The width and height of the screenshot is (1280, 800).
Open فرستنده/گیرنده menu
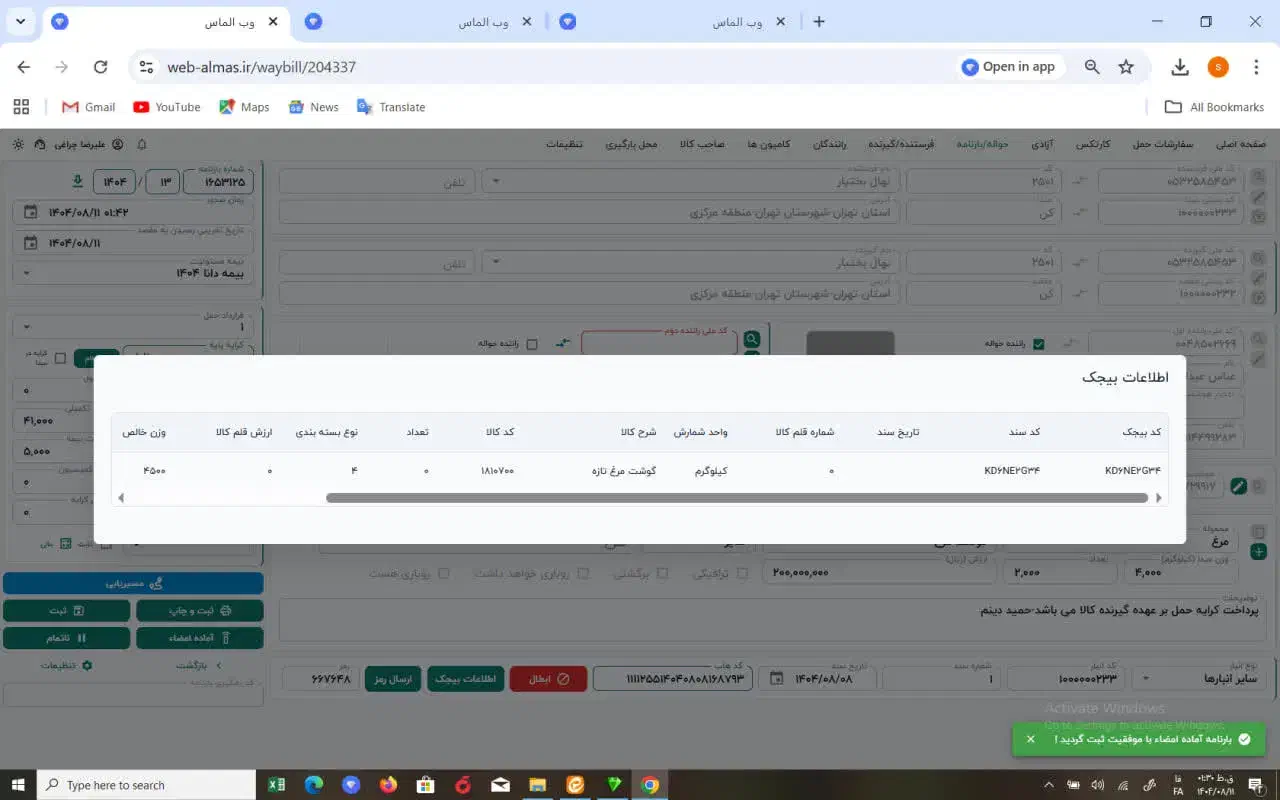[901, 144]
